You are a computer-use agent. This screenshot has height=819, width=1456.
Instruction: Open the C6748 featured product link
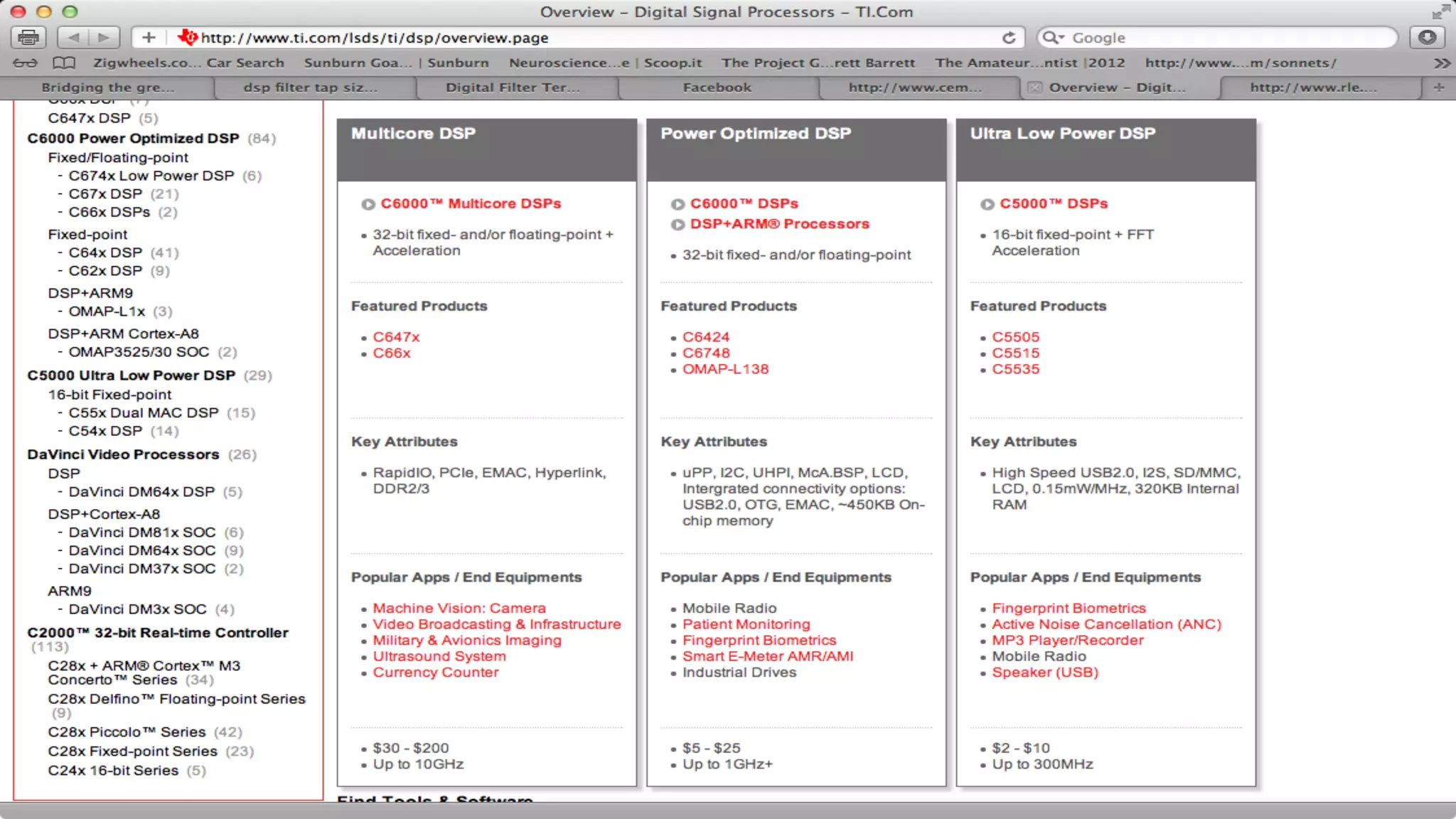point(706,353)
